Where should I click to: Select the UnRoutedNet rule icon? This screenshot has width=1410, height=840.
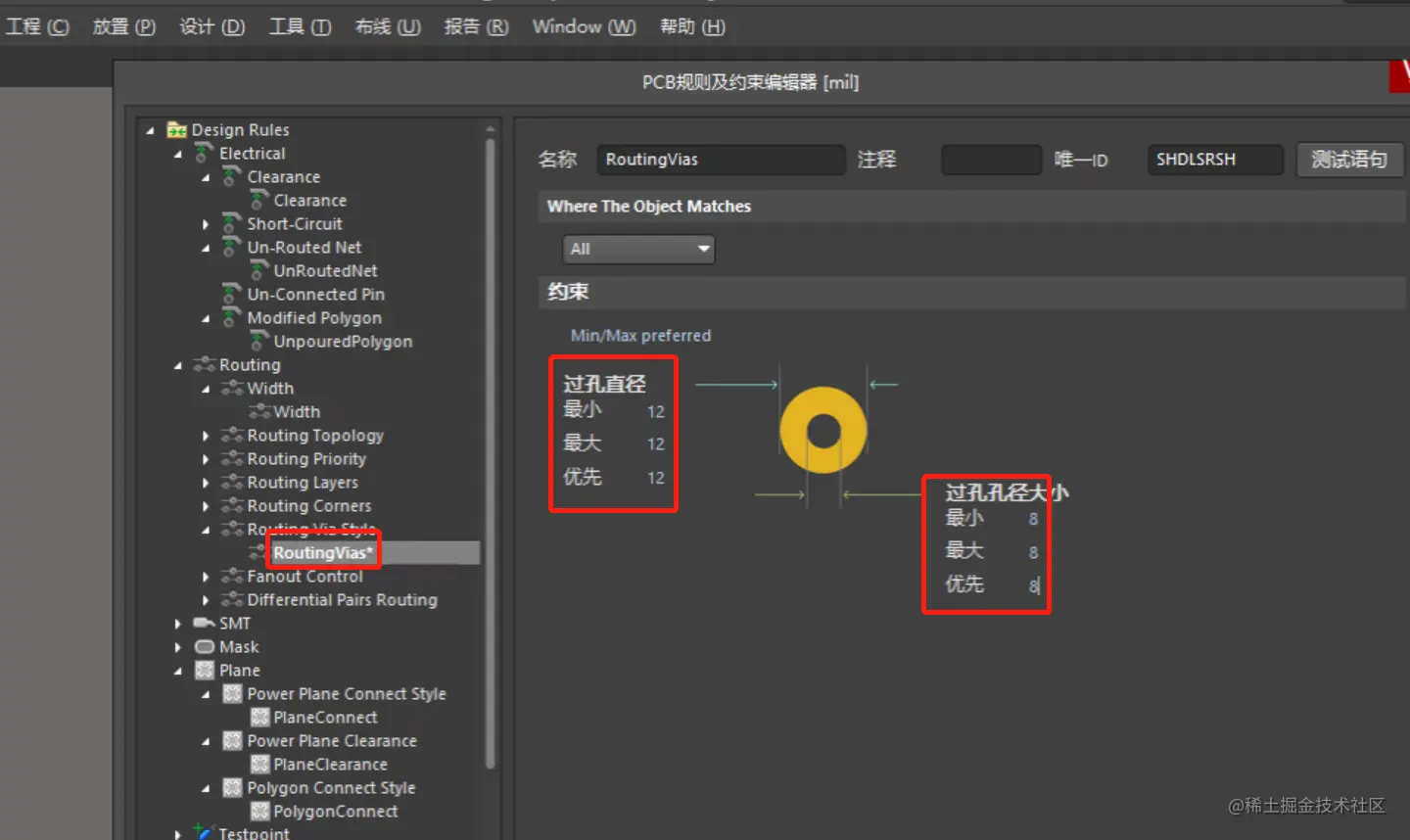tap(259, 271)
